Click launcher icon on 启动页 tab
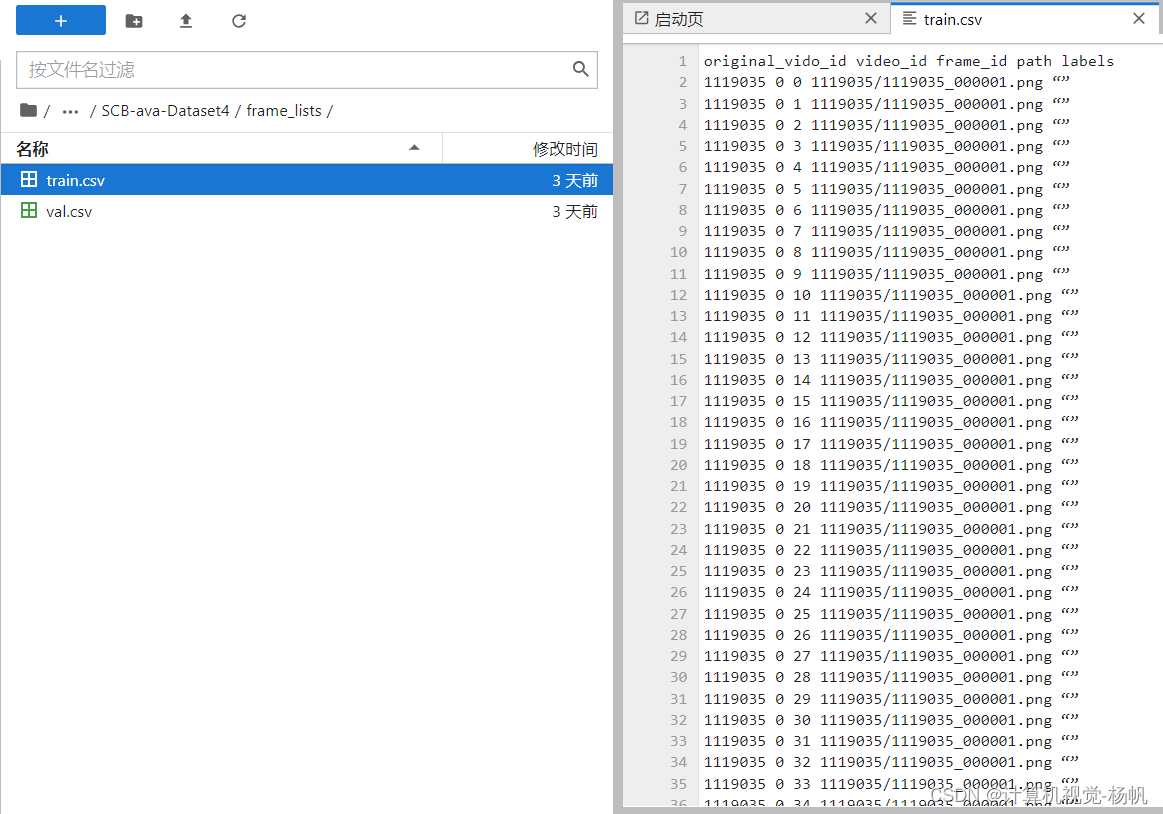Image resolution: width=1163 pixels, height=814 pixels. (x=642, y=18)
